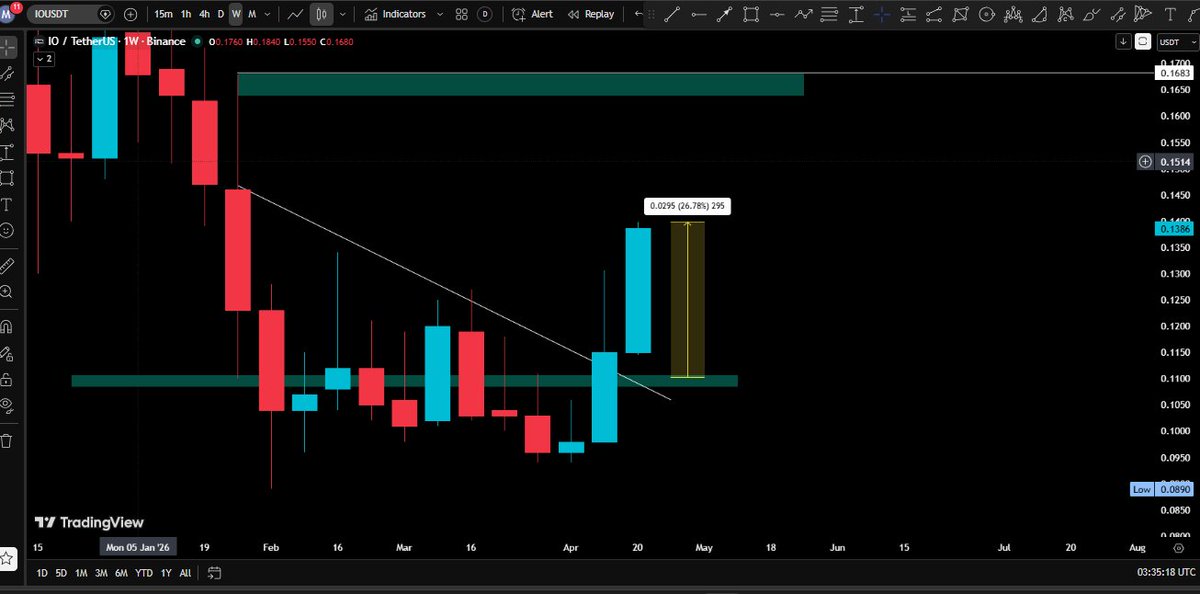Switch to the 4h timeframe
This screenshot has height=594, width=1200.
point(204,14)
